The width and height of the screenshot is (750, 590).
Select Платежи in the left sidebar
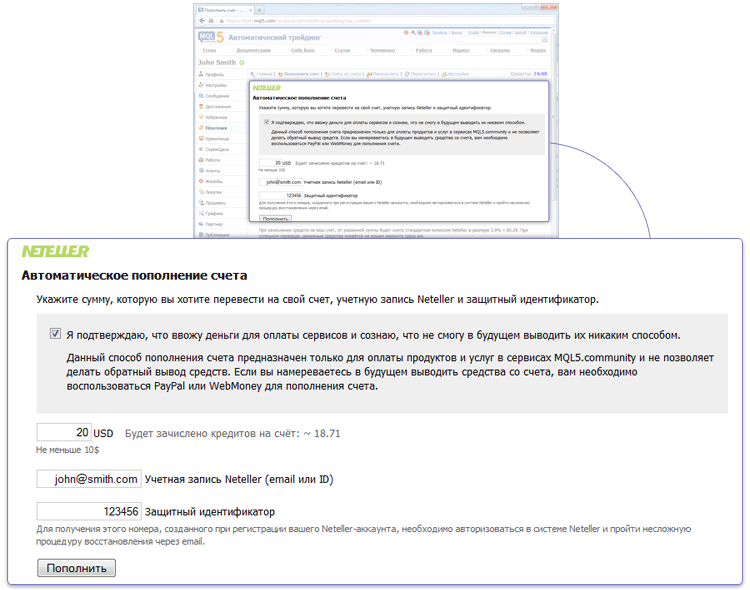click(x=216, y=128)
